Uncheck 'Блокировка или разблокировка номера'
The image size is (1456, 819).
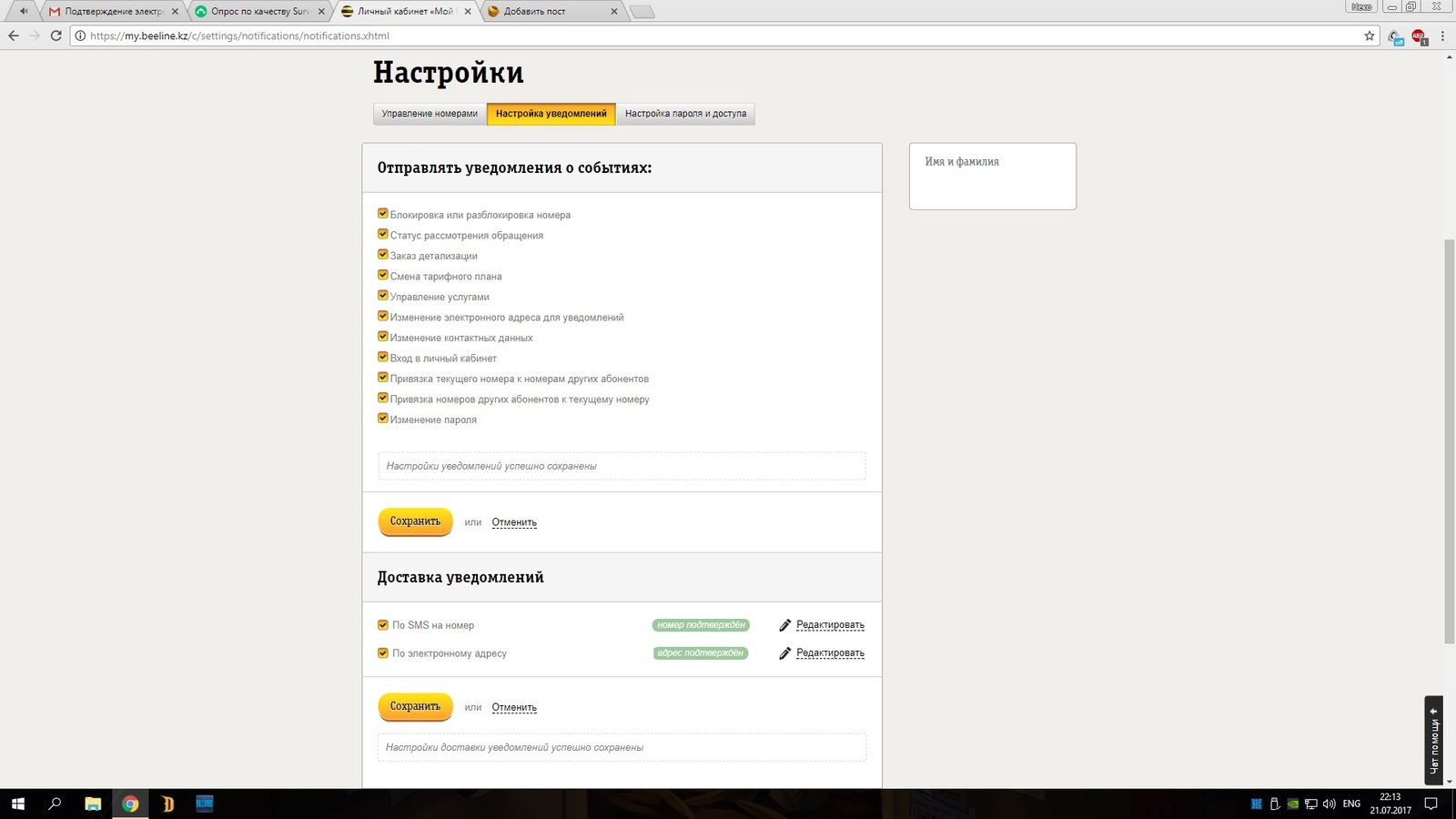[383, 214]
